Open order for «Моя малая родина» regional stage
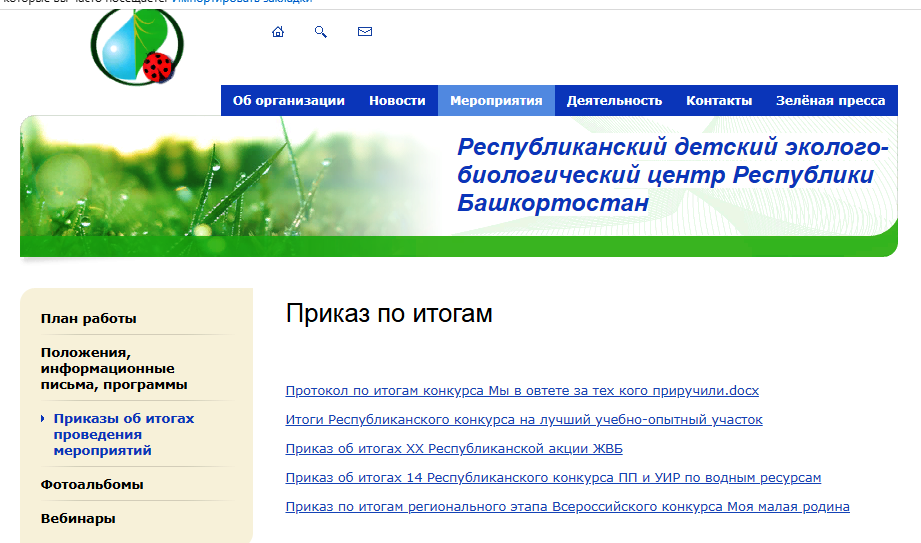This screenshot has width=921, height=543. 567,507
